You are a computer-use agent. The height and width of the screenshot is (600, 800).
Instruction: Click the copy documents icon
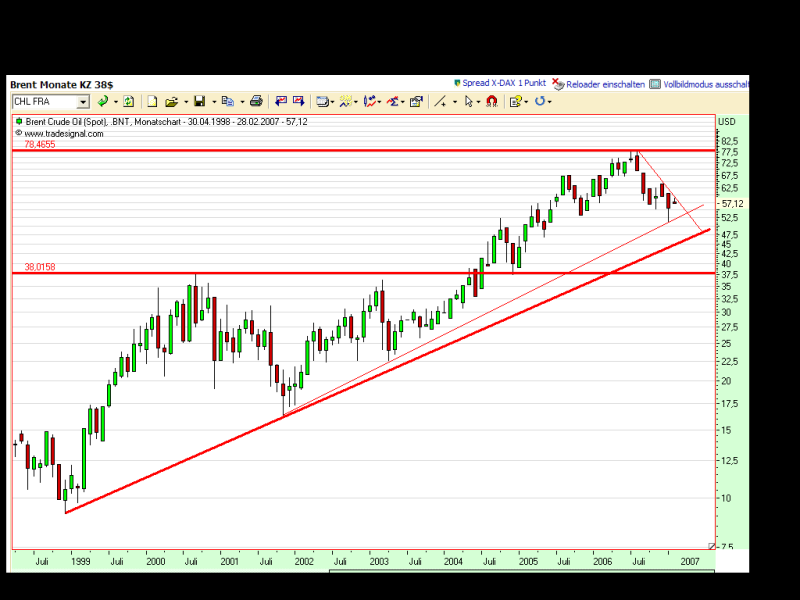pyautogui.click(x=228, y=102)
